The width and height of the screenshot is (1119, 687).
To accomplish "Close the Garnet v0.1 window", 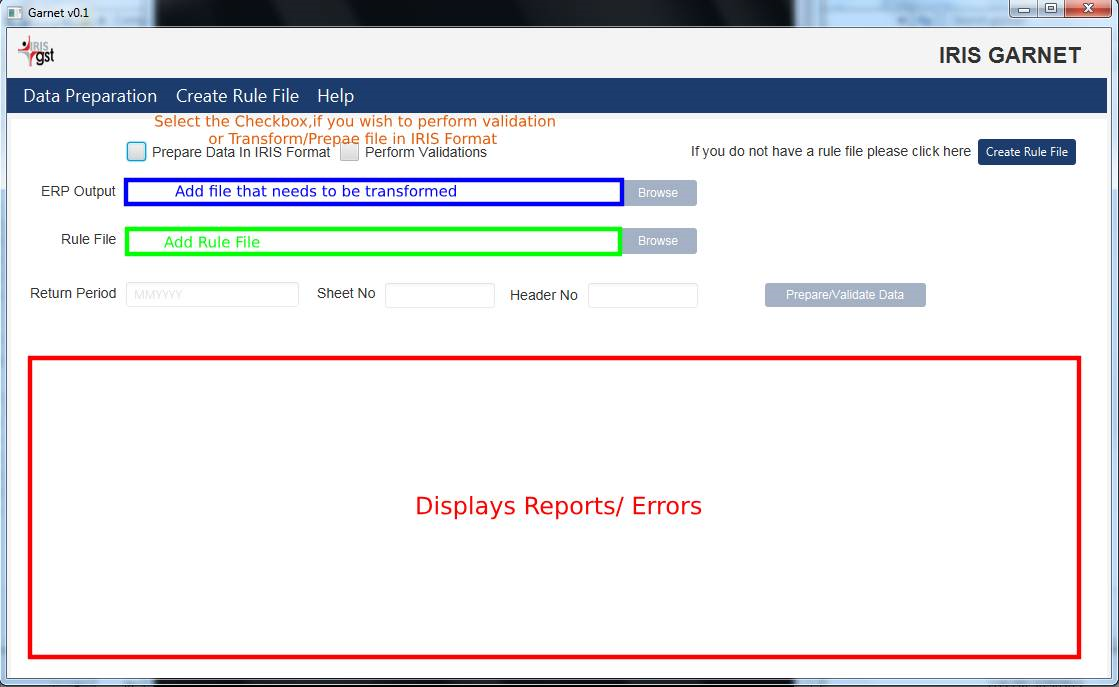I will [x=1088, y=9].
